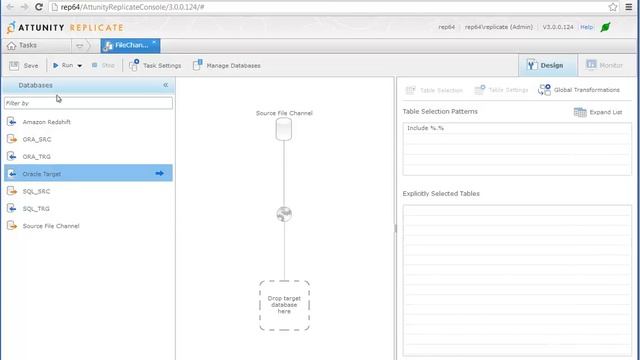Viewport: 640px width, 360px height.
Task: Click the panel splitter handle
Action: (x=395, y=229)
